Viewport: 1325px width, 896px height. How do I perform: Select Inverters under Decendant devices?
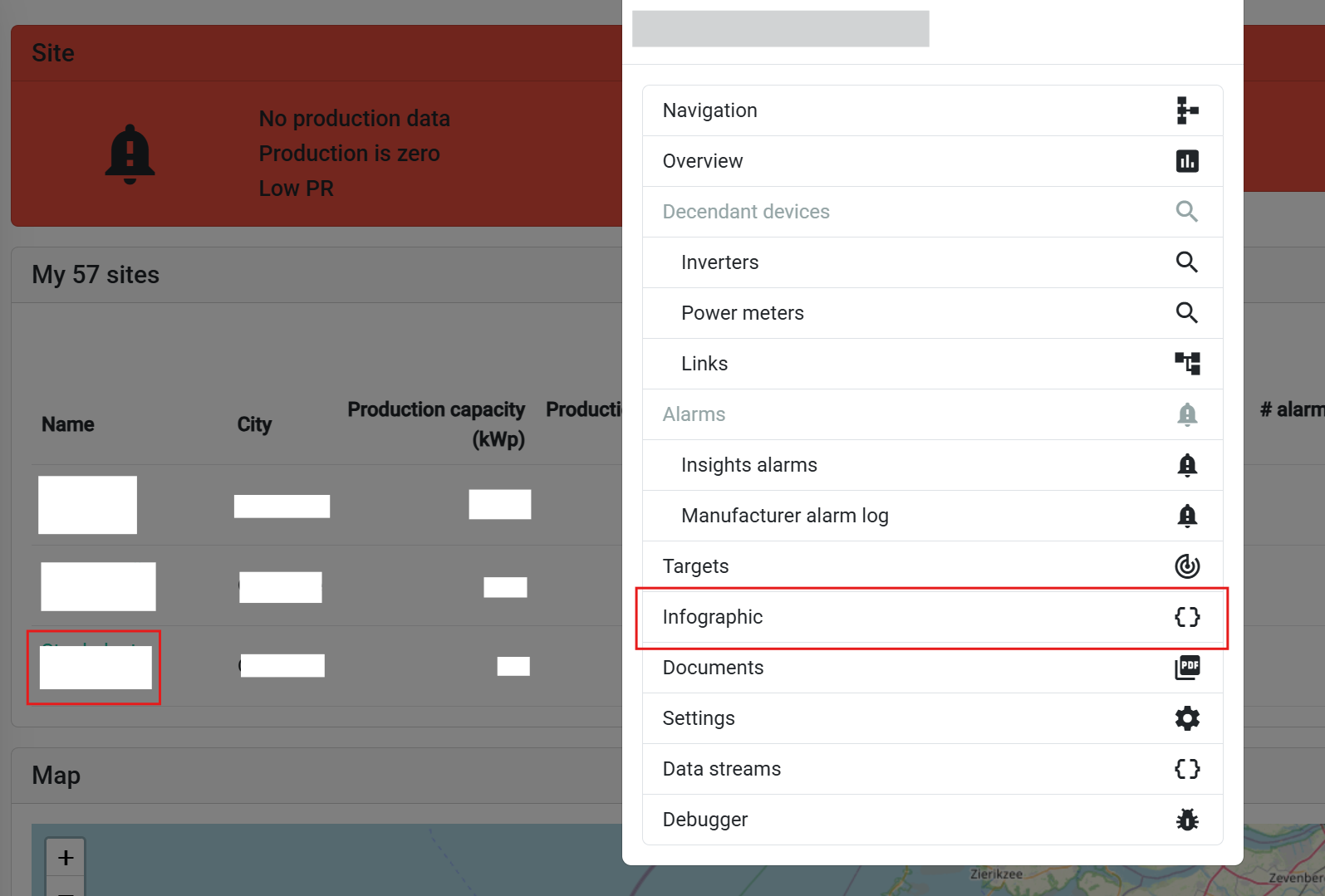[x=932, y=262]
